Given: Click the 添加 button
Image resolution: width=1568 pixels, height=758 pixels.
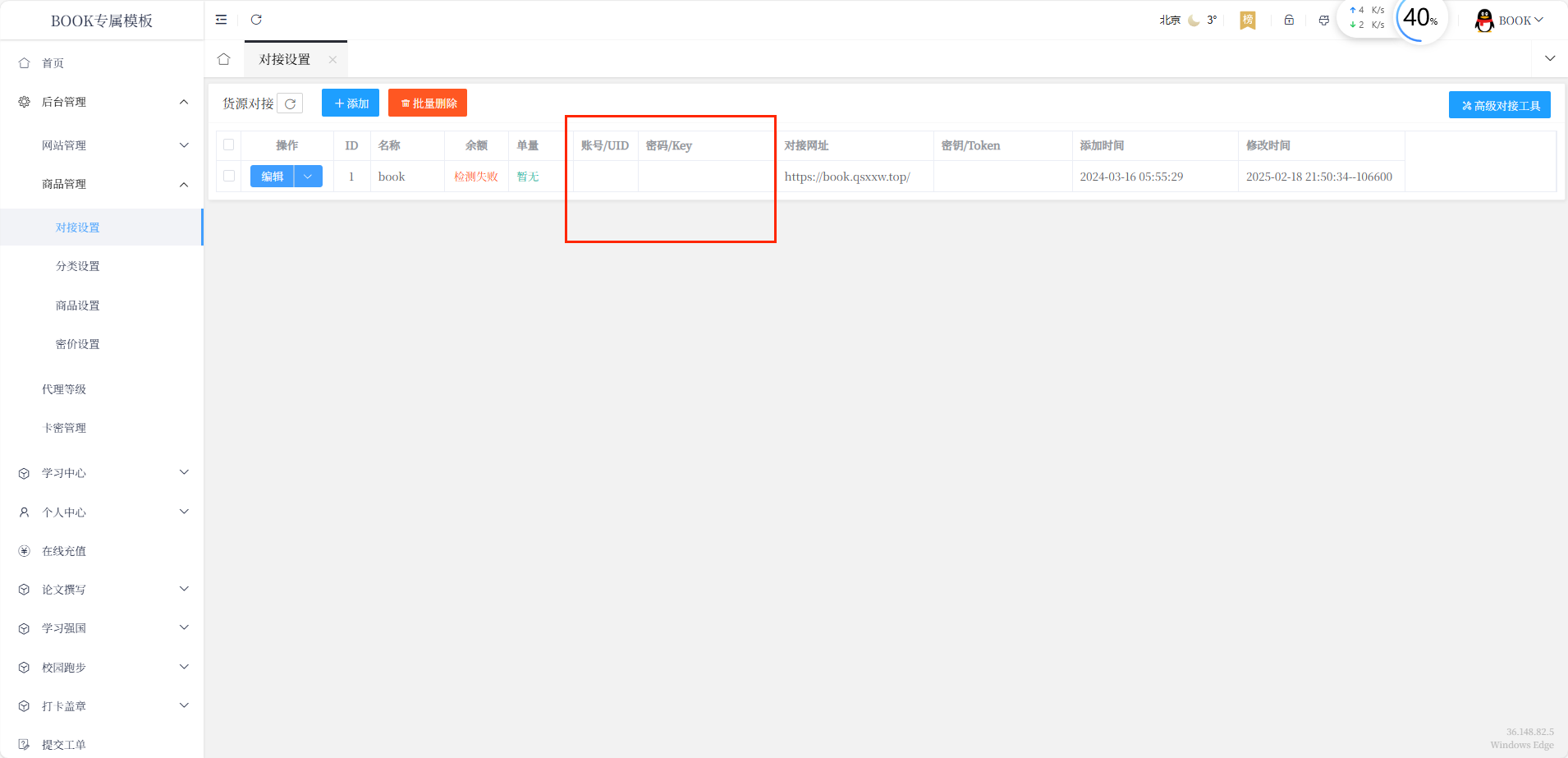Looking at the screenshot, I should [x=351, y=103].
